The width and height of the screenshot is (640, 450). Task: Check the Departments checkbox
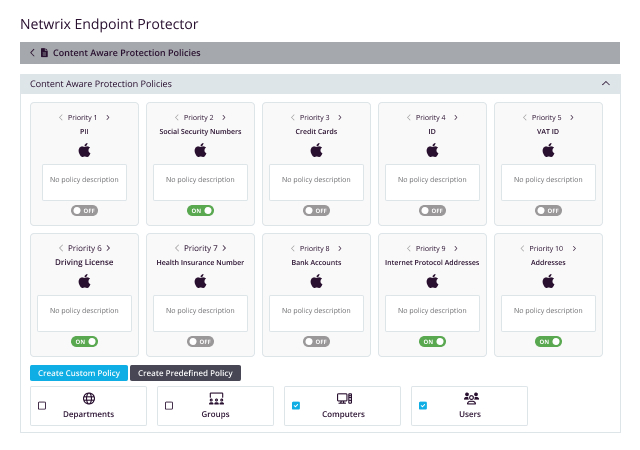[42, 406]
